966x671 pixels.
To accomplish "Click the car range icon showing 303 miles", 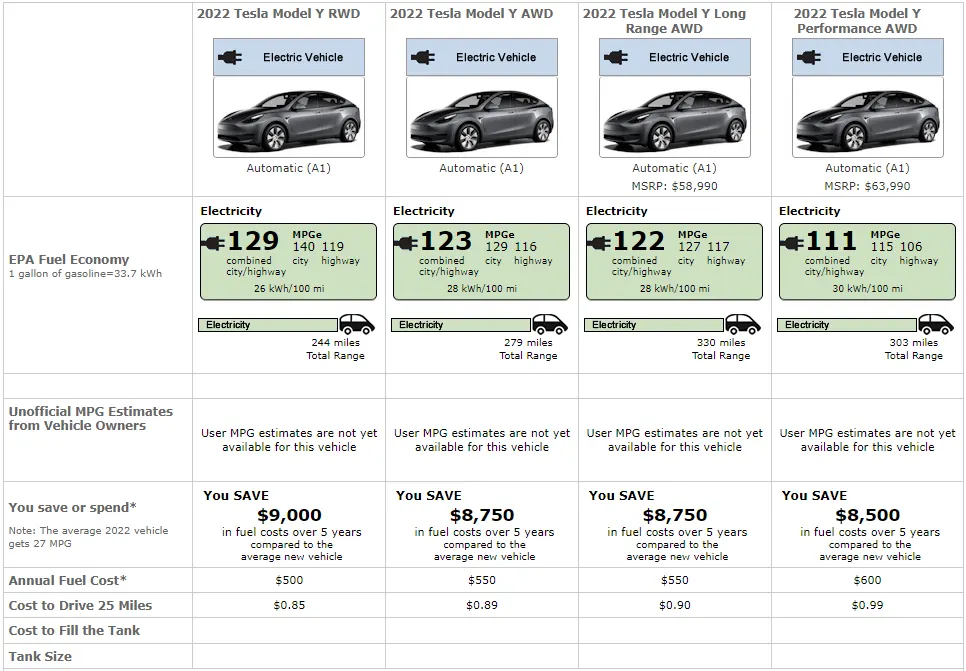I will [x=936, y=324].
